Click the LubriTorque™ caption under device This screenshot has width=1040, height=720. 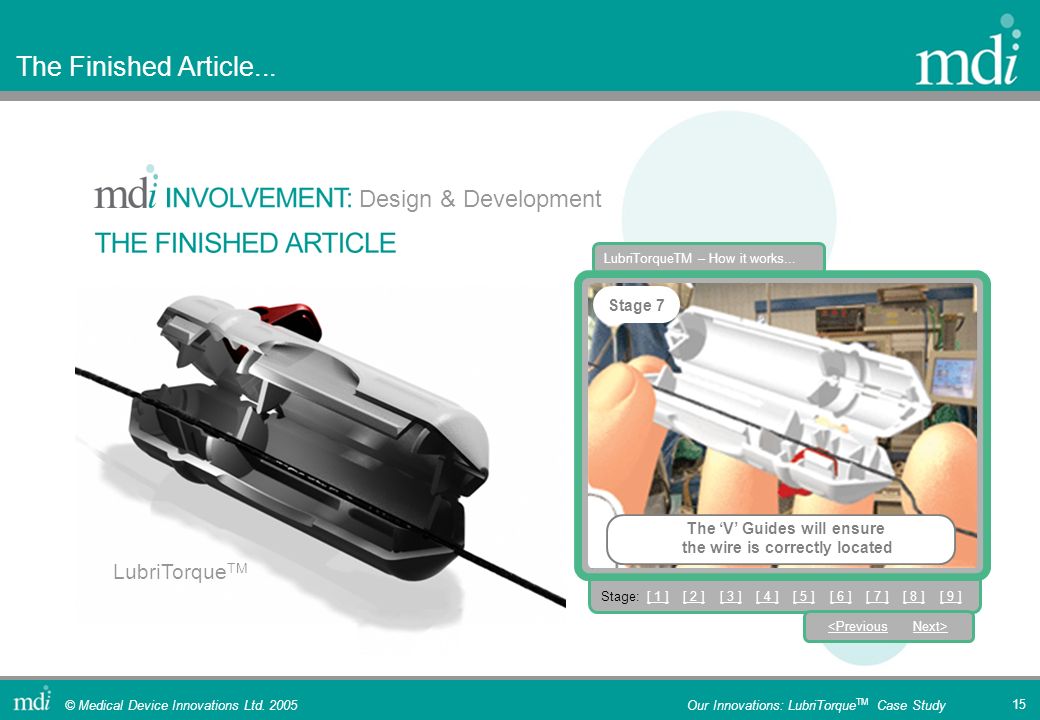coord(180,571)
